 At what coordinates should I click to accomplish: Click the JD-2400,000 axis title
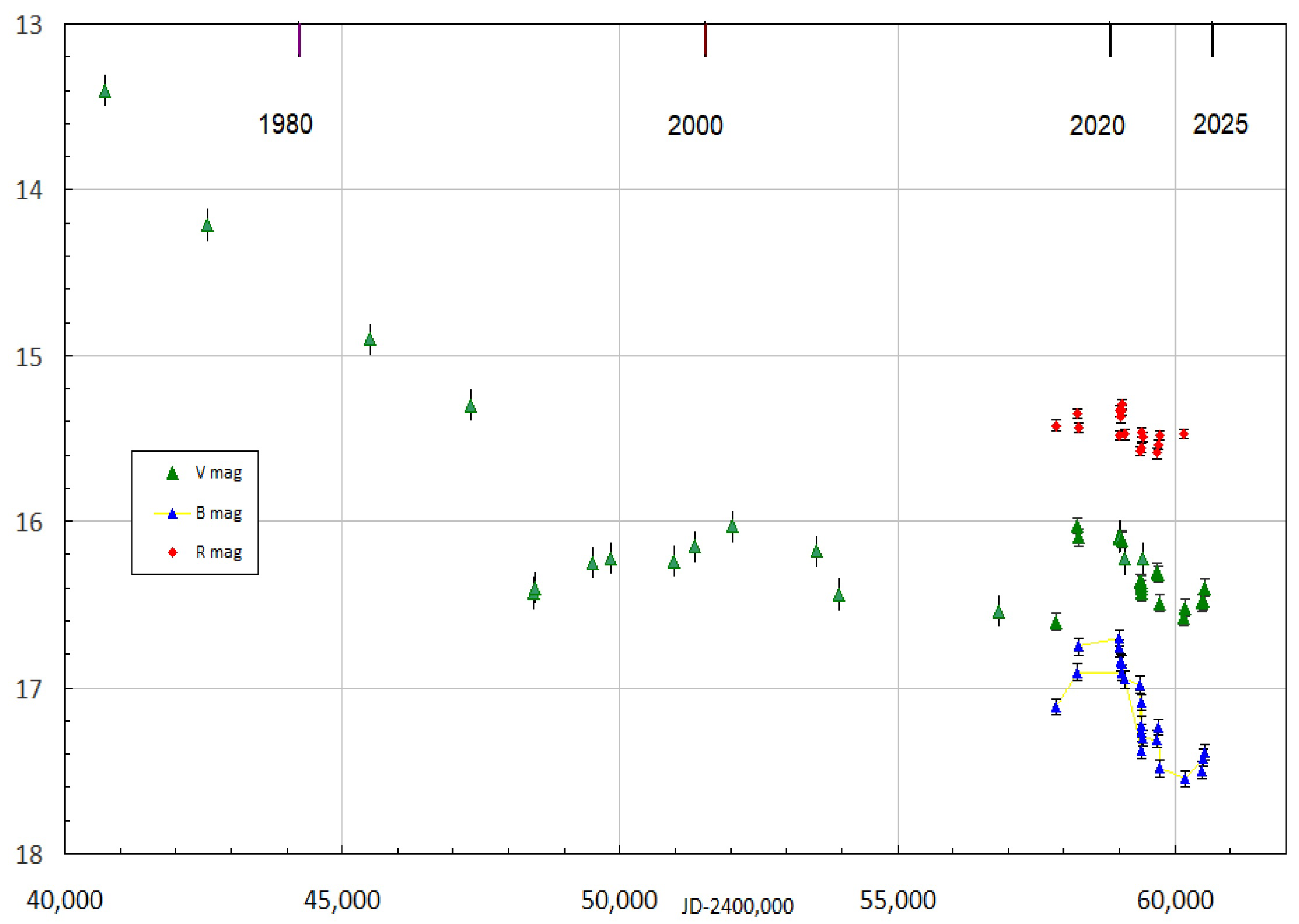737,906
